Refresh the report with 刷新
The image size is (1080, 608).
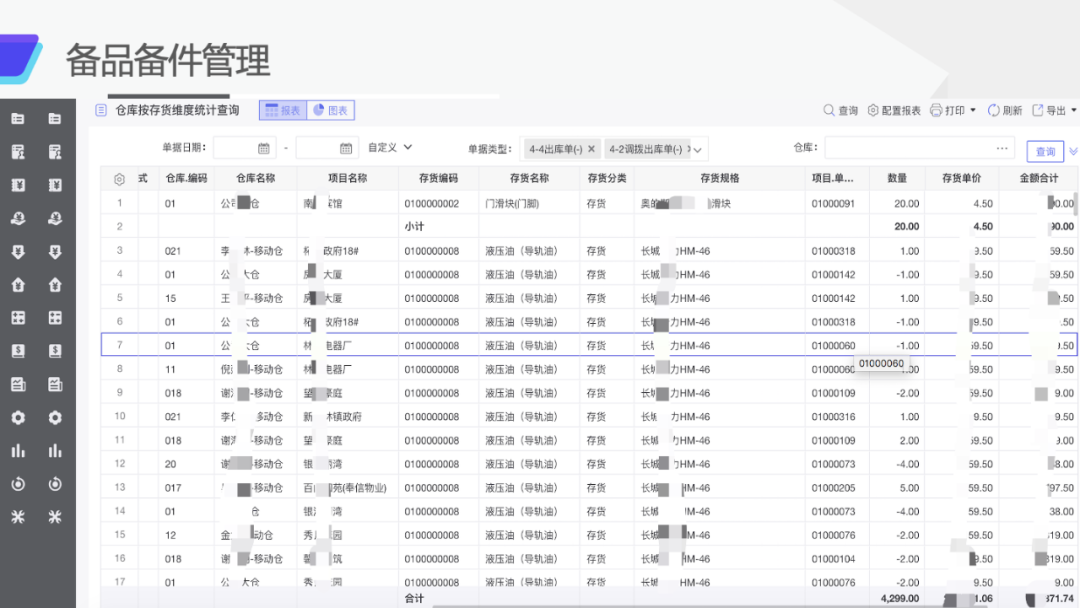993,110
